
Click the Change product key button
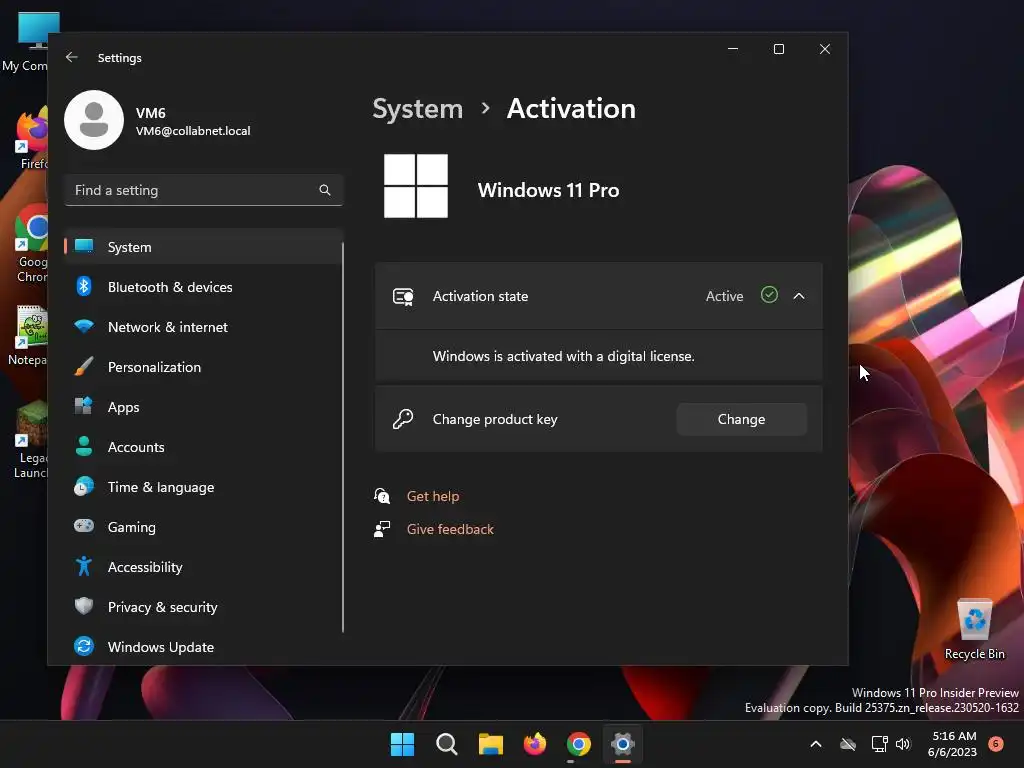point(741,419)
